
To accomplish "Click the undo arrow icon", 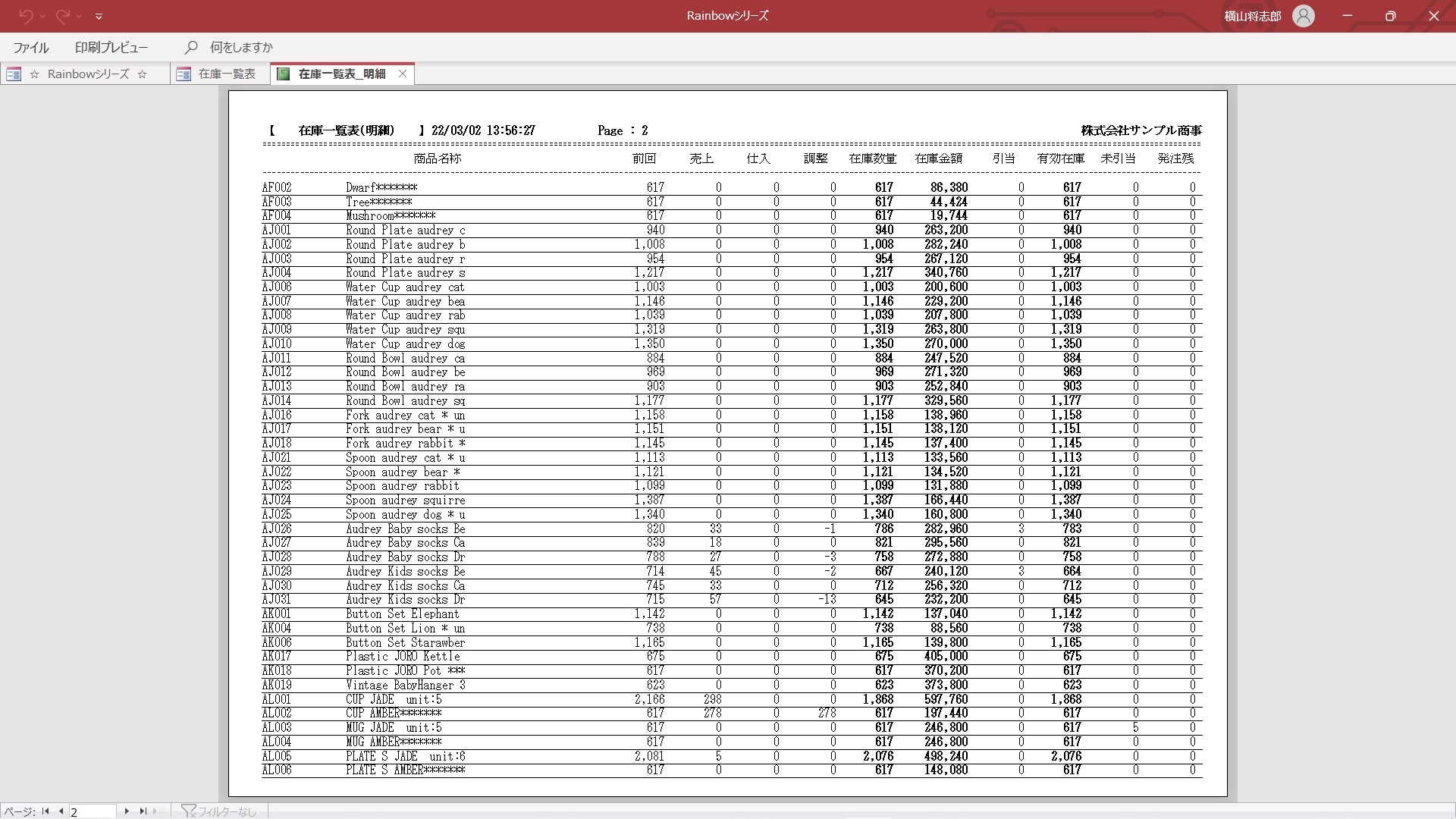I will 26,15.
